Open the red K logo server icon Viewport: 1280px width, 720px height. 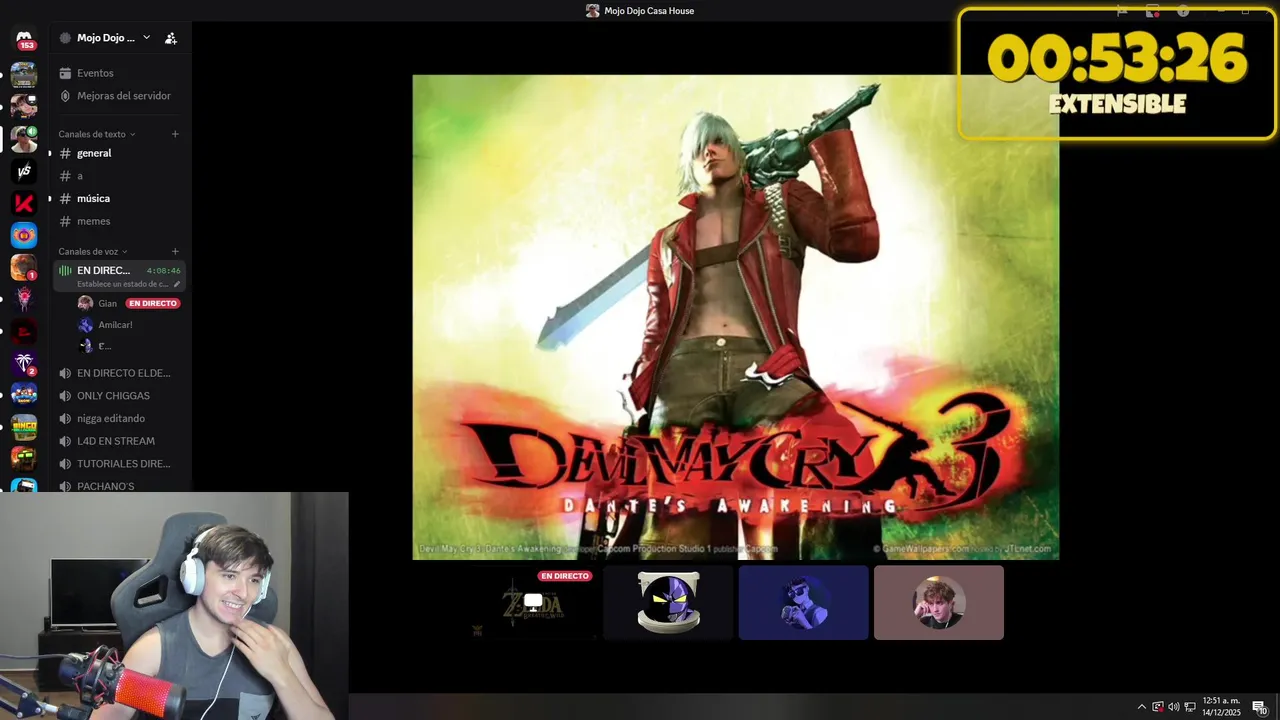(x=24, y=203)
